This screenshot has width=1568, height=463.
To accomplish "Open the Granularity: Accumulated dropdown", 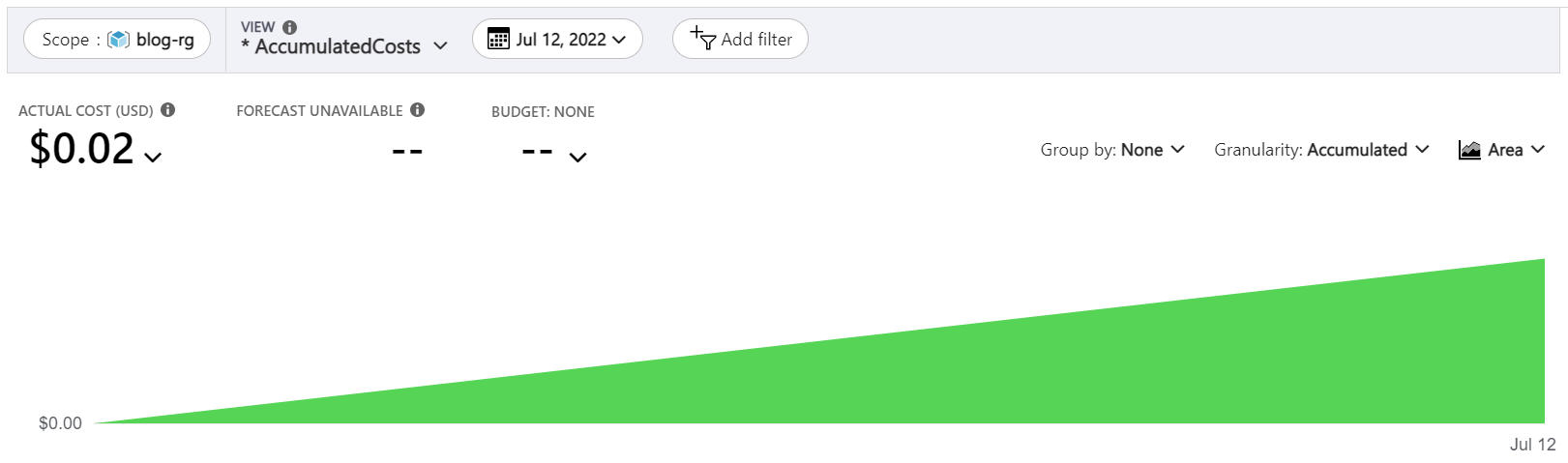I will tap(1321, 150).
